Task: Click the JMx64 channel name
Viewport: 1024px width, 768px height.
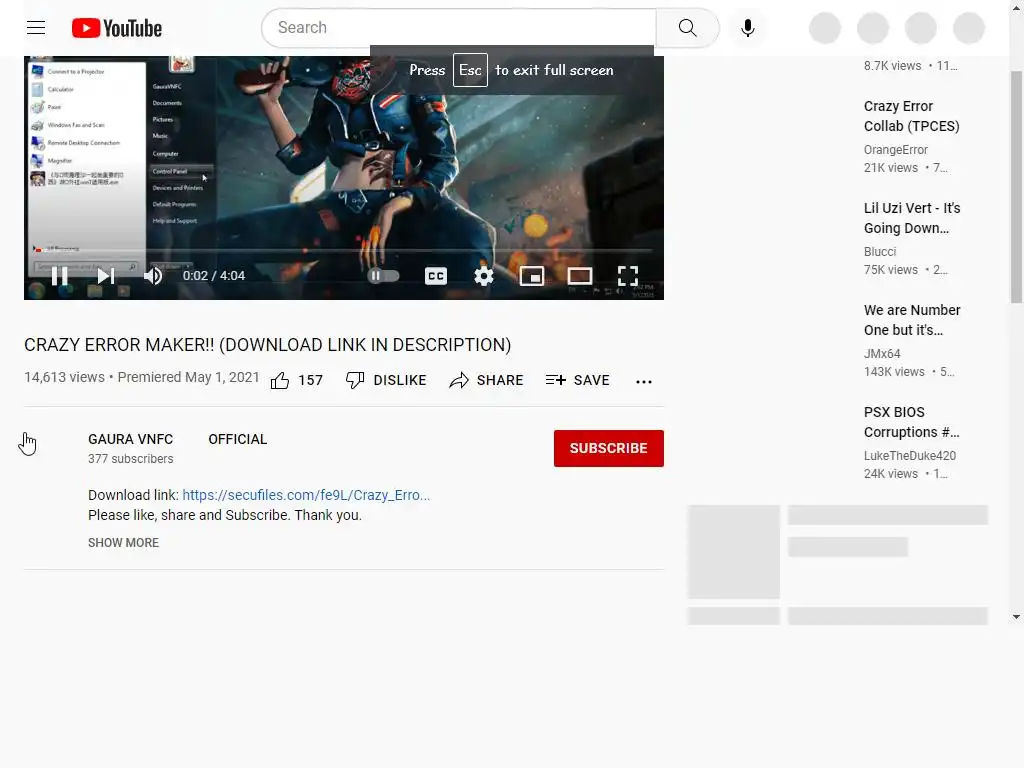Action: [x=882, y=353]
